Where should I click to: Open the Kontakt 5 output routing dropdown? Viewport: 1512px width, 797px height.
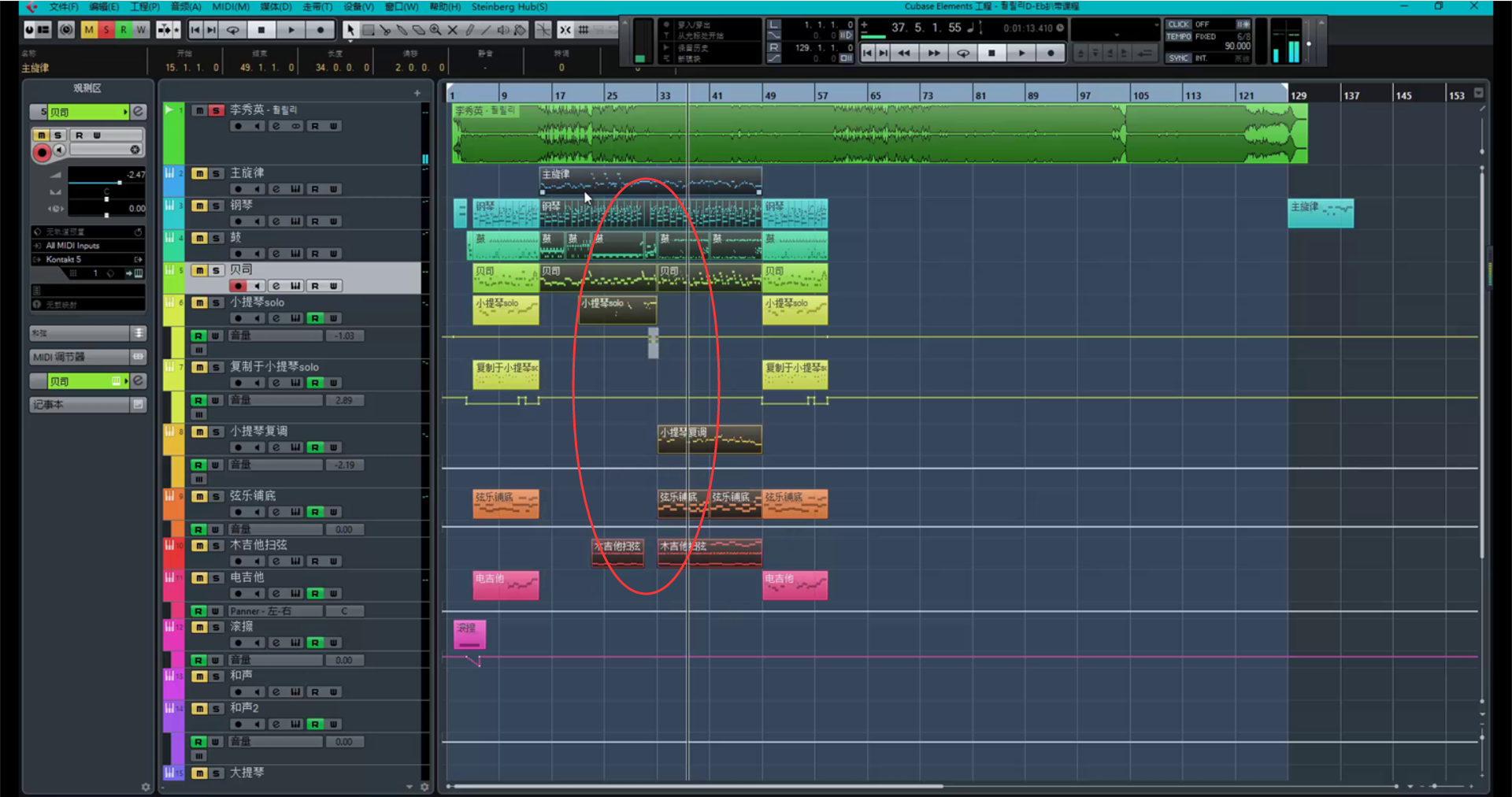88,259
